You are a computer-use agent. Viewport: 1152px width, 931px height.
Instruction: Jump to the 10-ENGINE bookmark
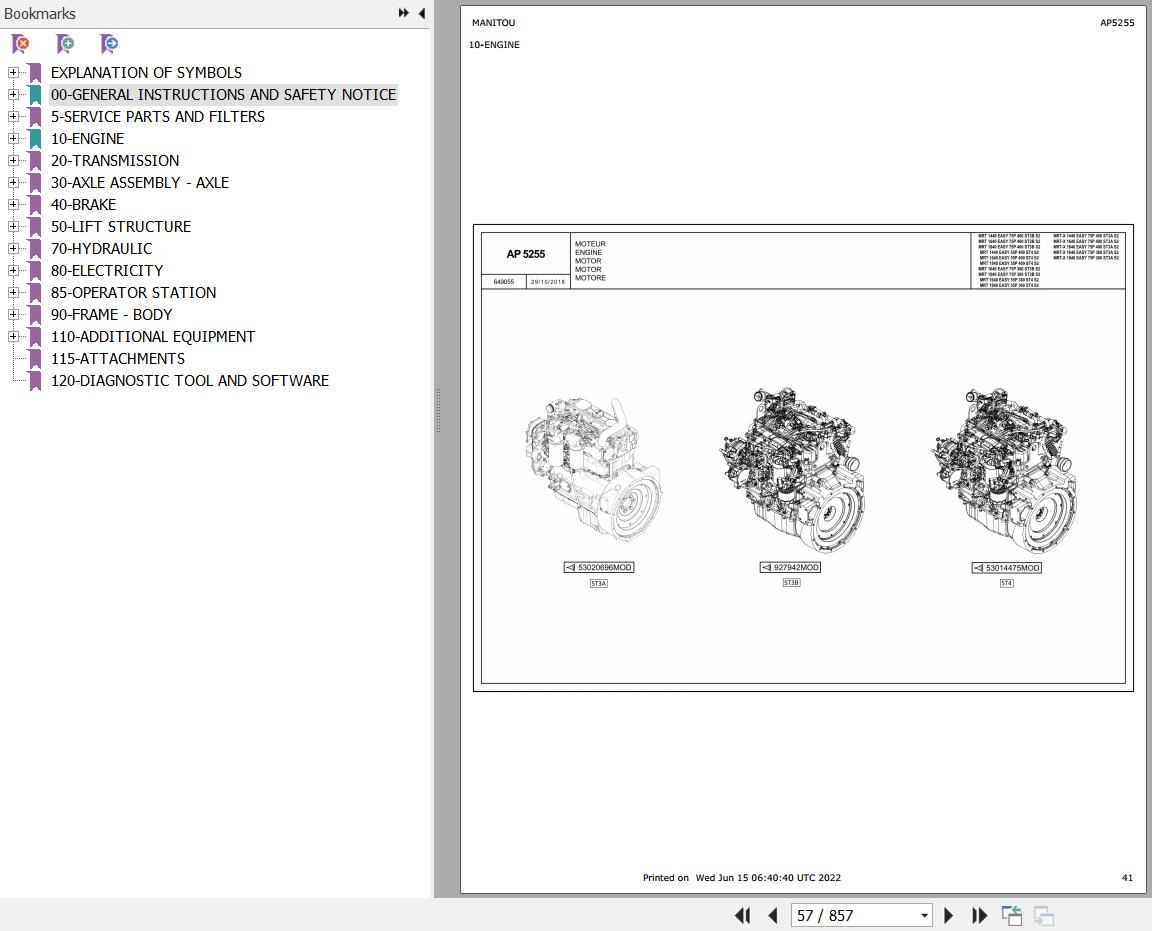pos(87,139)
